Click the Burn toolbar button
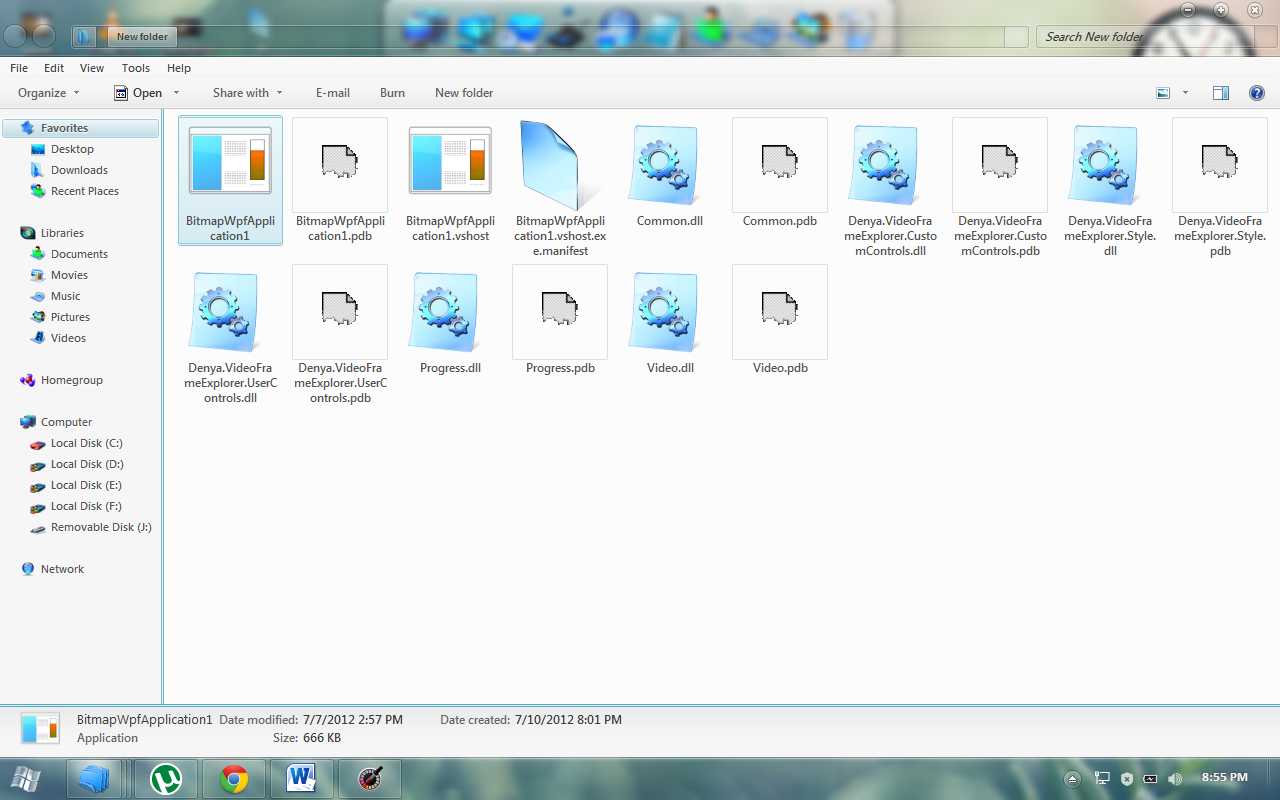This screenshot has height=800, width=1280. coord(392,93)
